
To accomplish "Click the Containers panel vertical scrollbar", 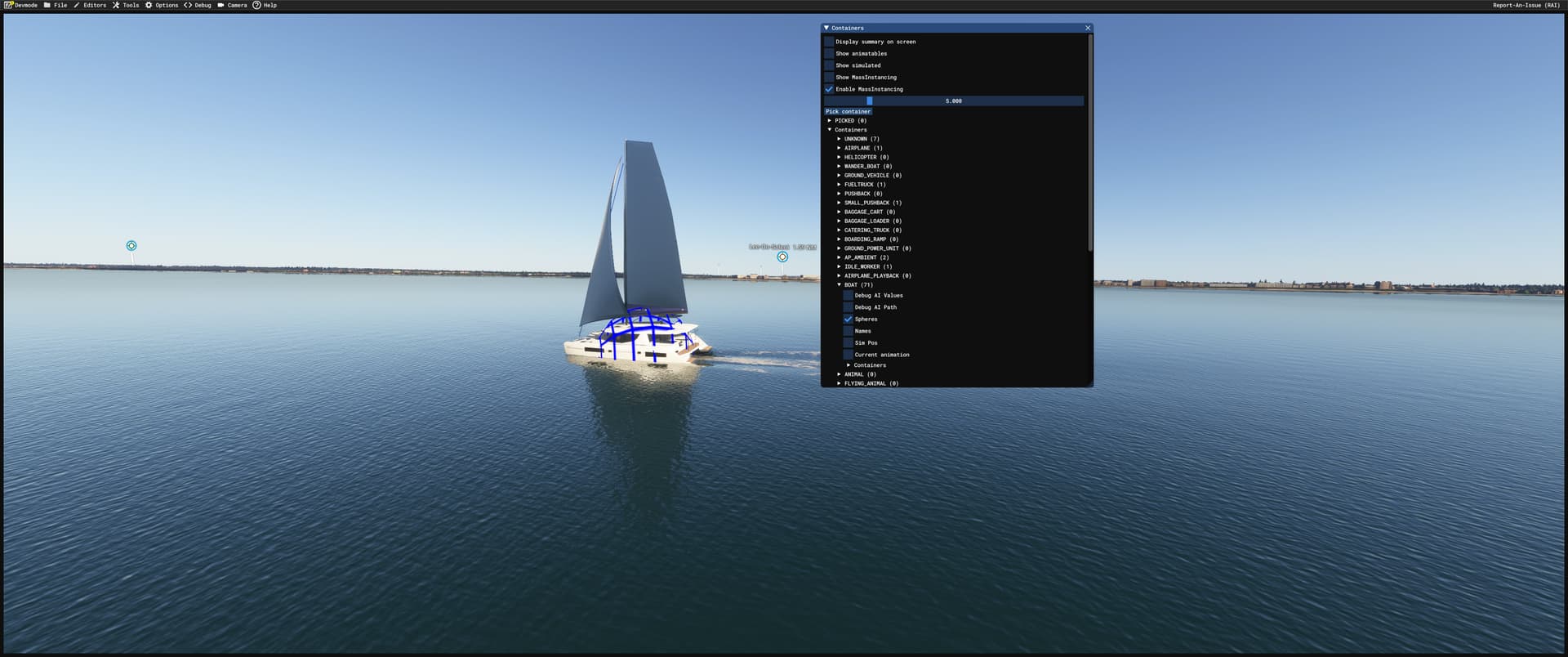I will tap(1089, 142).
